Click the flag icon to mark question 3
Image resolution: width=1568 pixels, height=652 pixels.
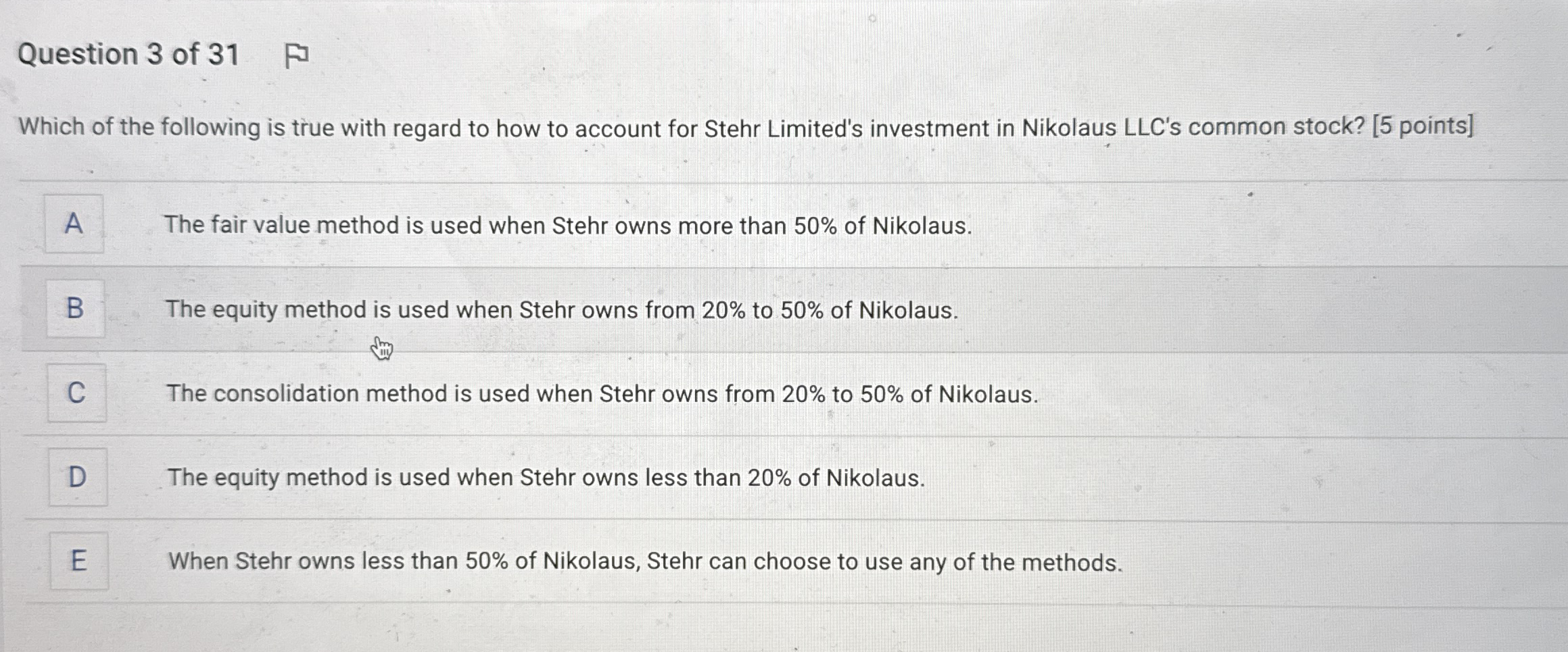[x=296, y=55]
